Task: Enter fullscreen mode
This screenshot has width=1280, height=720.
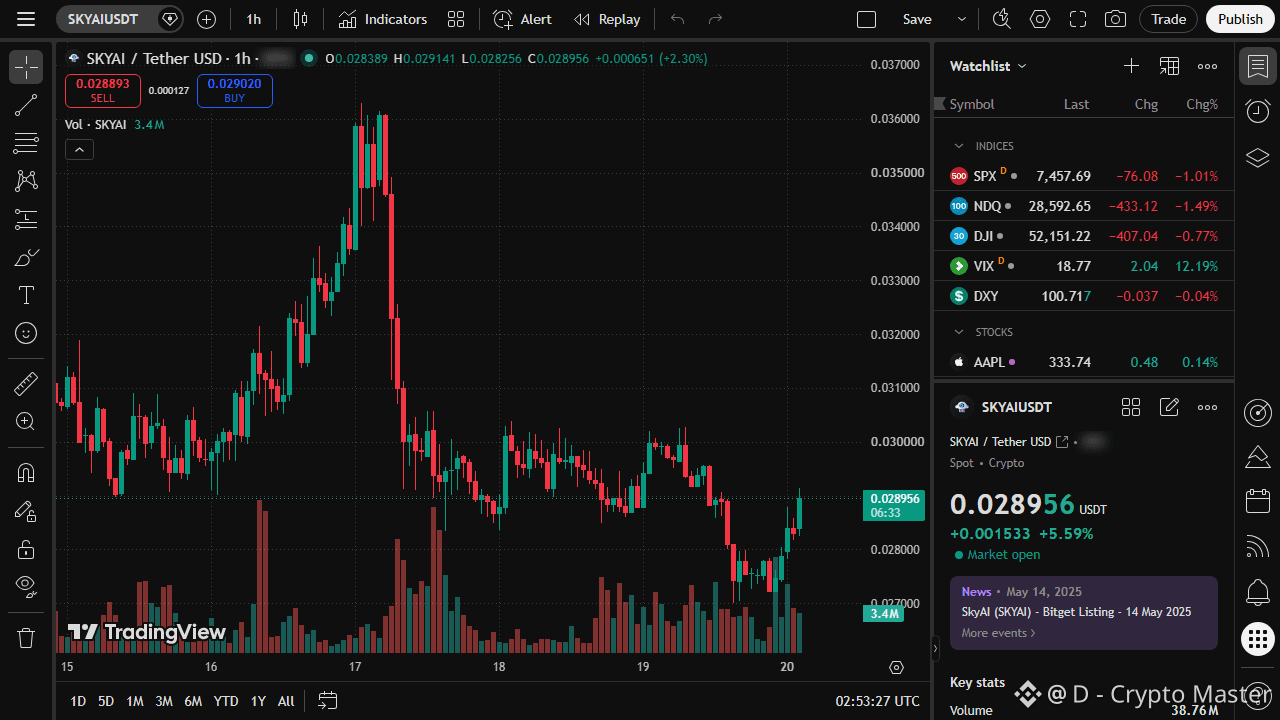Action: point(1078,19)
